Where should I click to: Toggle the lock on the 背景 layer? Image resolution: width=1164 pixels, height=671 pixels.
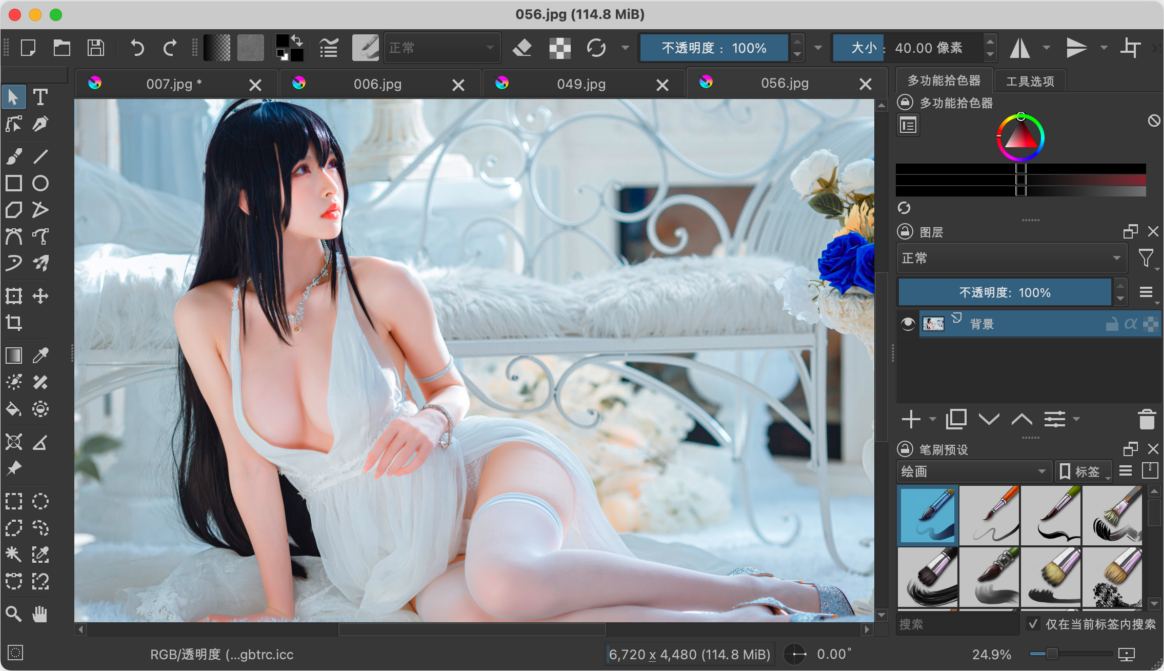[x=1112, y=324]
